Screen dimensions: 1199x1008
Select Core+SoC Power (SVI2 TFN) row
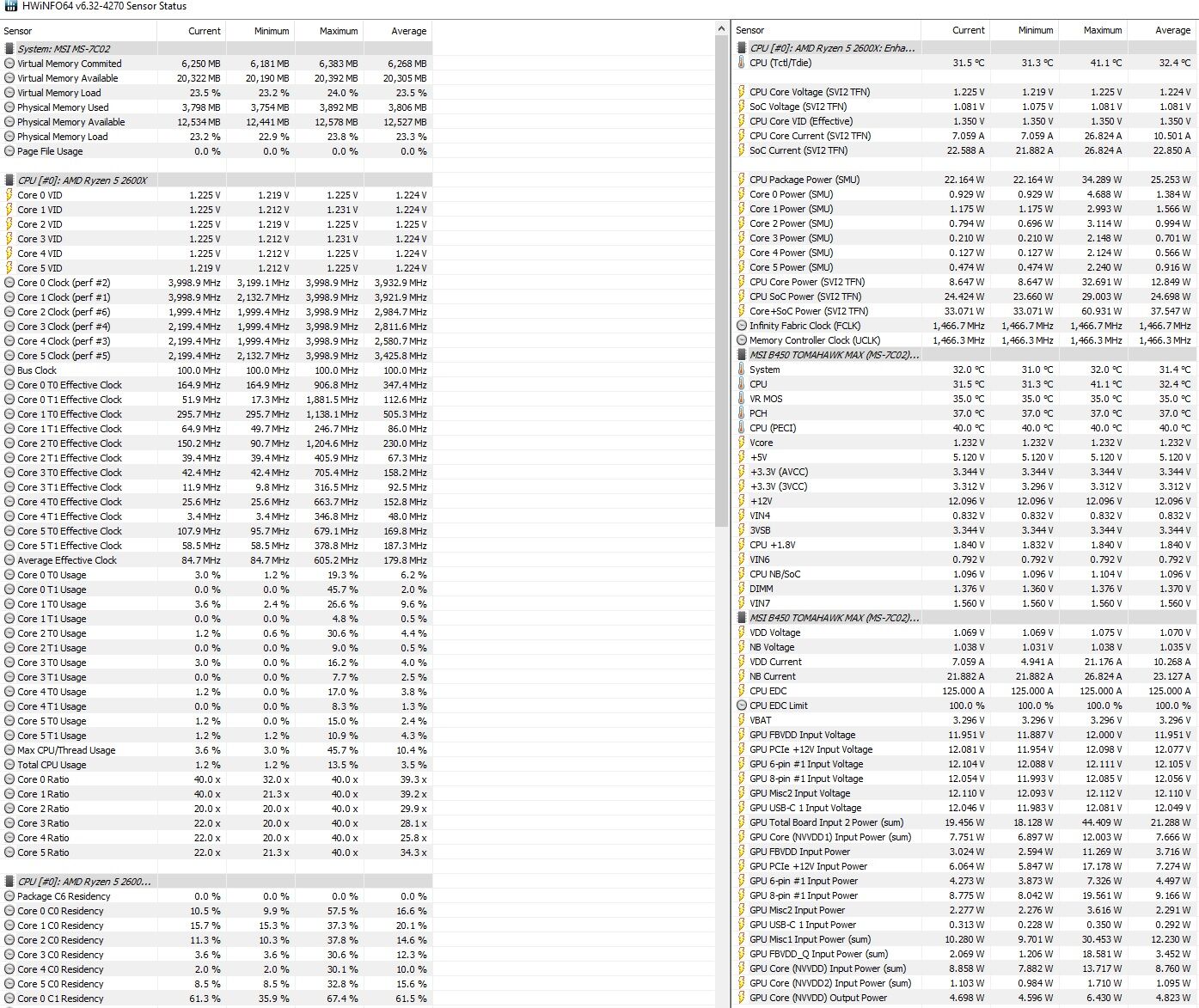[964, 311]
